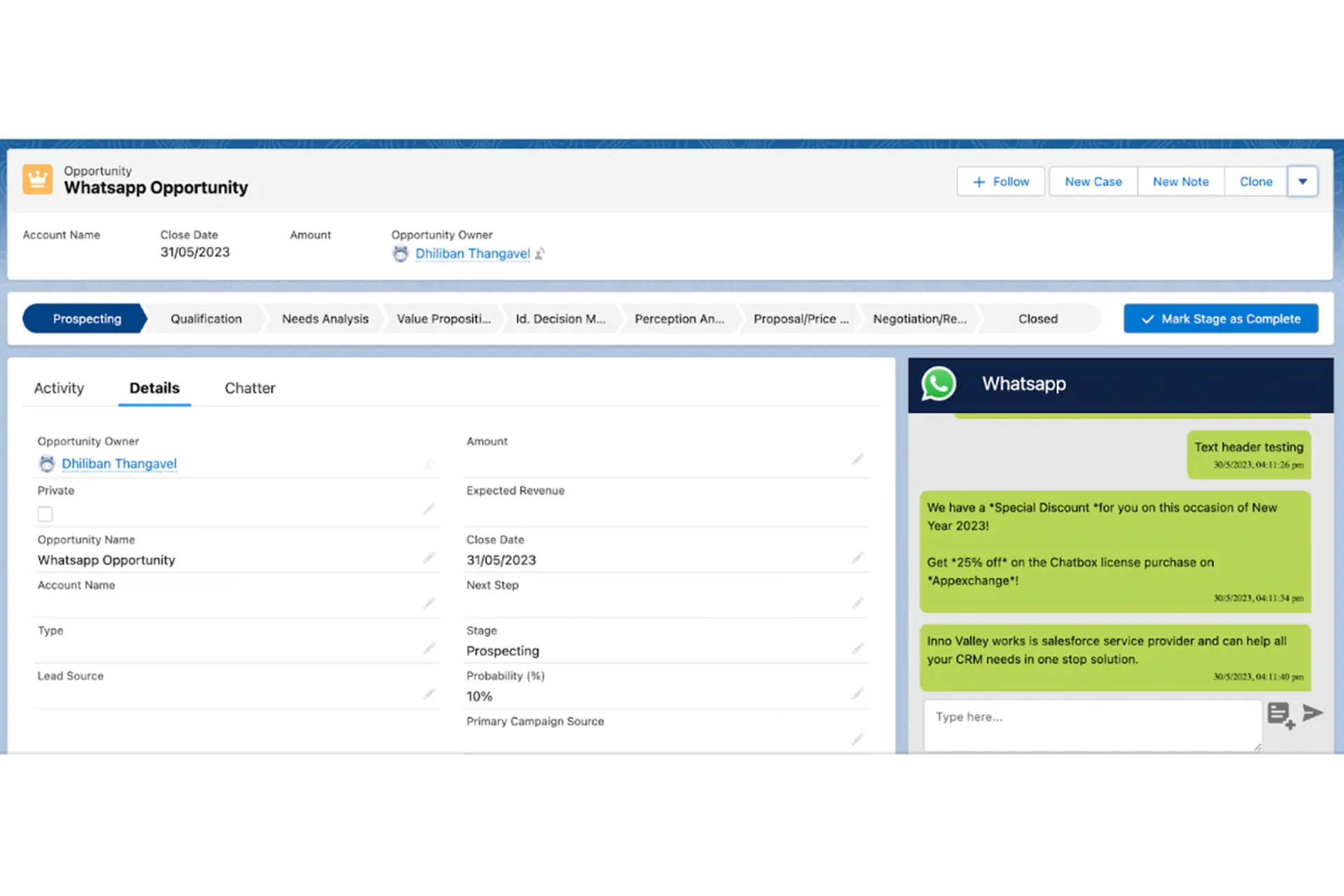Edit the Next Step pencil icon

[x=857, y=603]
